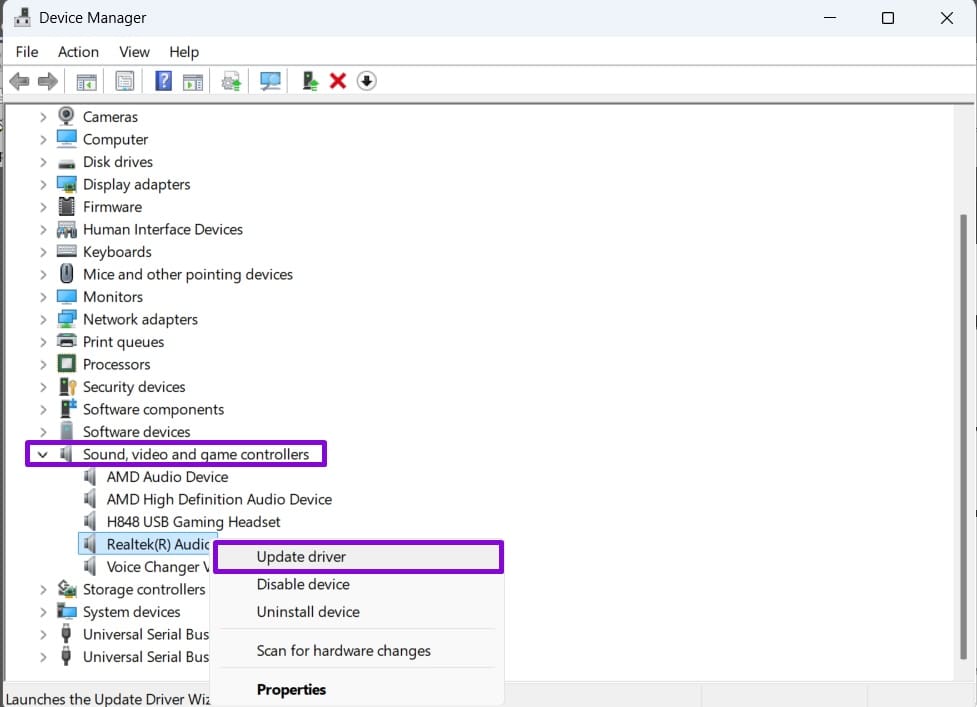Click the Show/Hide Console Tree toolbar icon

click(86, 82)
